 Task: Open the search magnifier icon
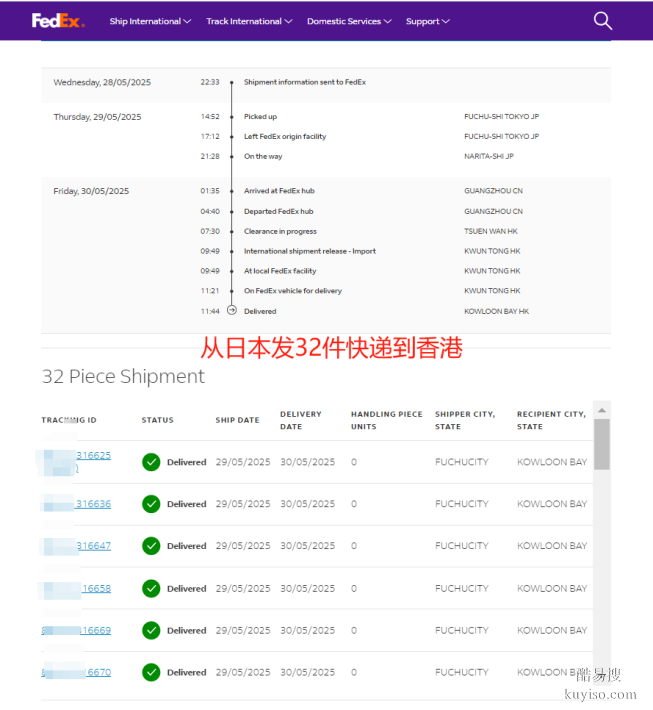603,21
